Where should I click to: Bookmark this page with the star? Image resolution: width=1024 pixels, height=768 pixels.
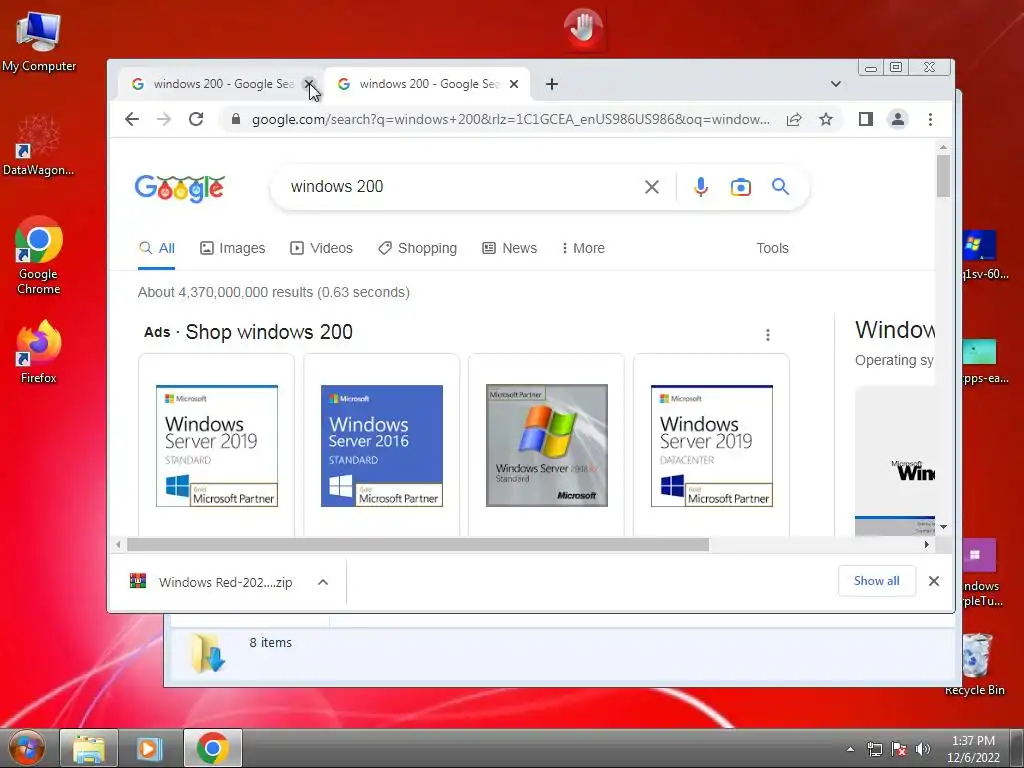click(826, 119)
